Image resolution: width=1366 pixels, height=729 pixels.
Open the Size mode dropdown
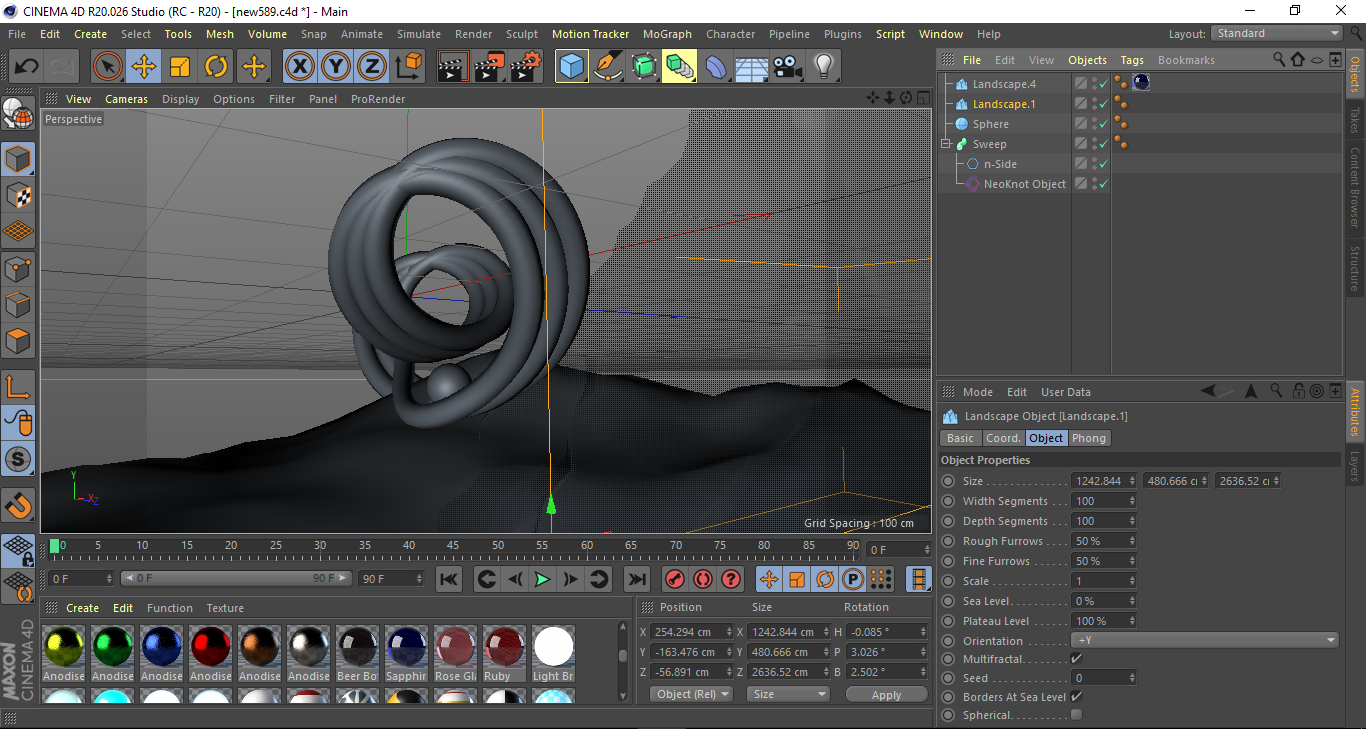[x=790, y=694]
